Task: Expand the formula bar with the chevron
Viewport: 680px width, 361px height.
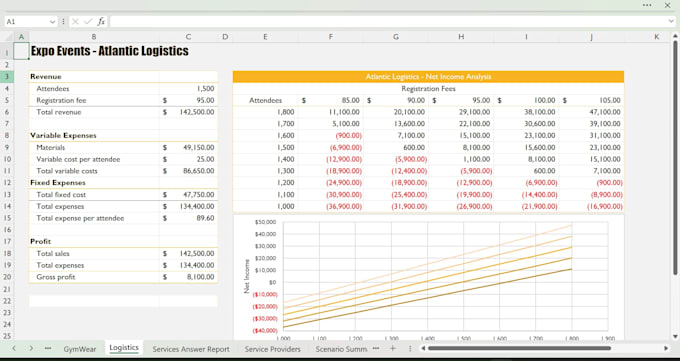Action: click(x=671, y=21)
